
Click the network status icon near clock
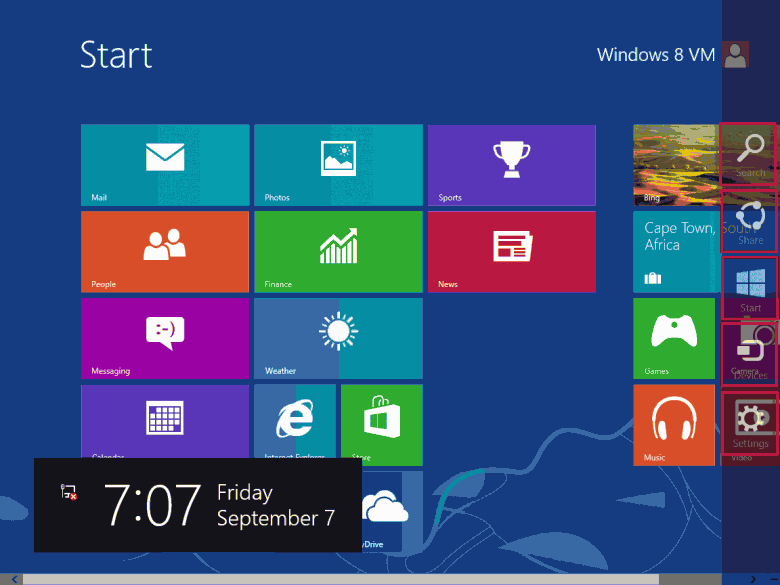pyautogui.click(x=69, y=491)
